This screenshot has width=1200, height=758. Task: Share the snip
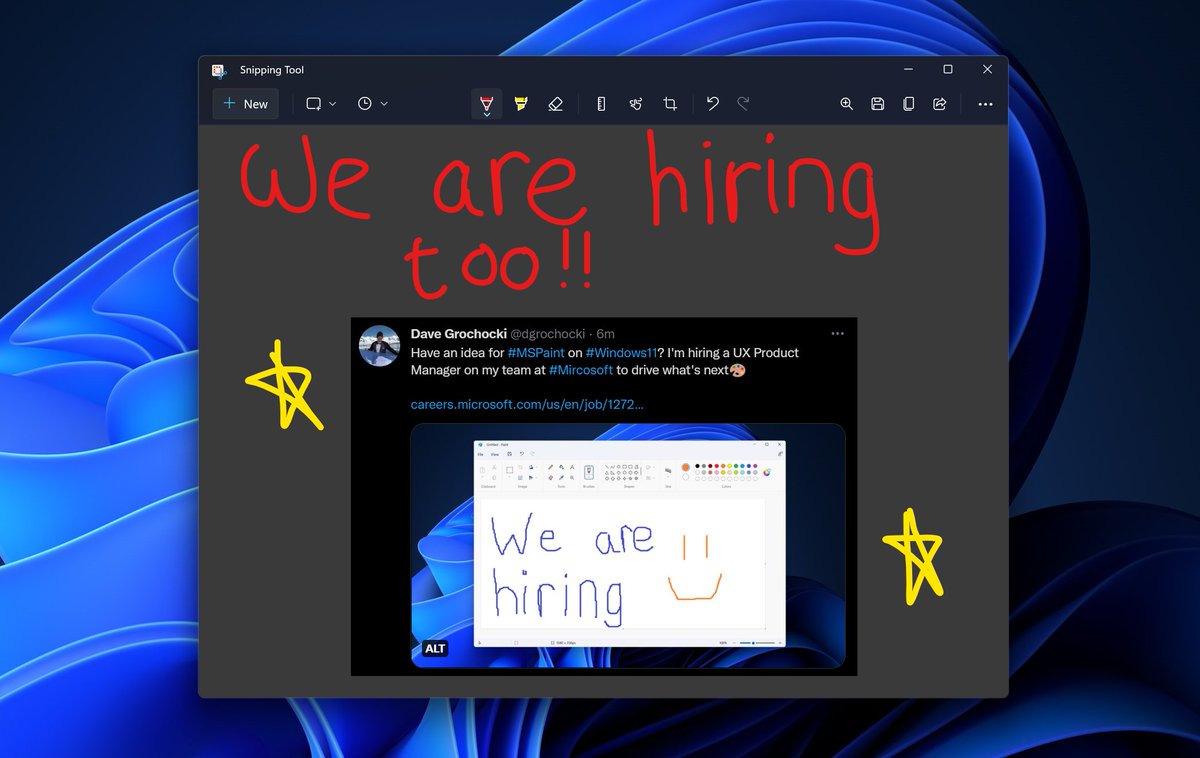939,104
